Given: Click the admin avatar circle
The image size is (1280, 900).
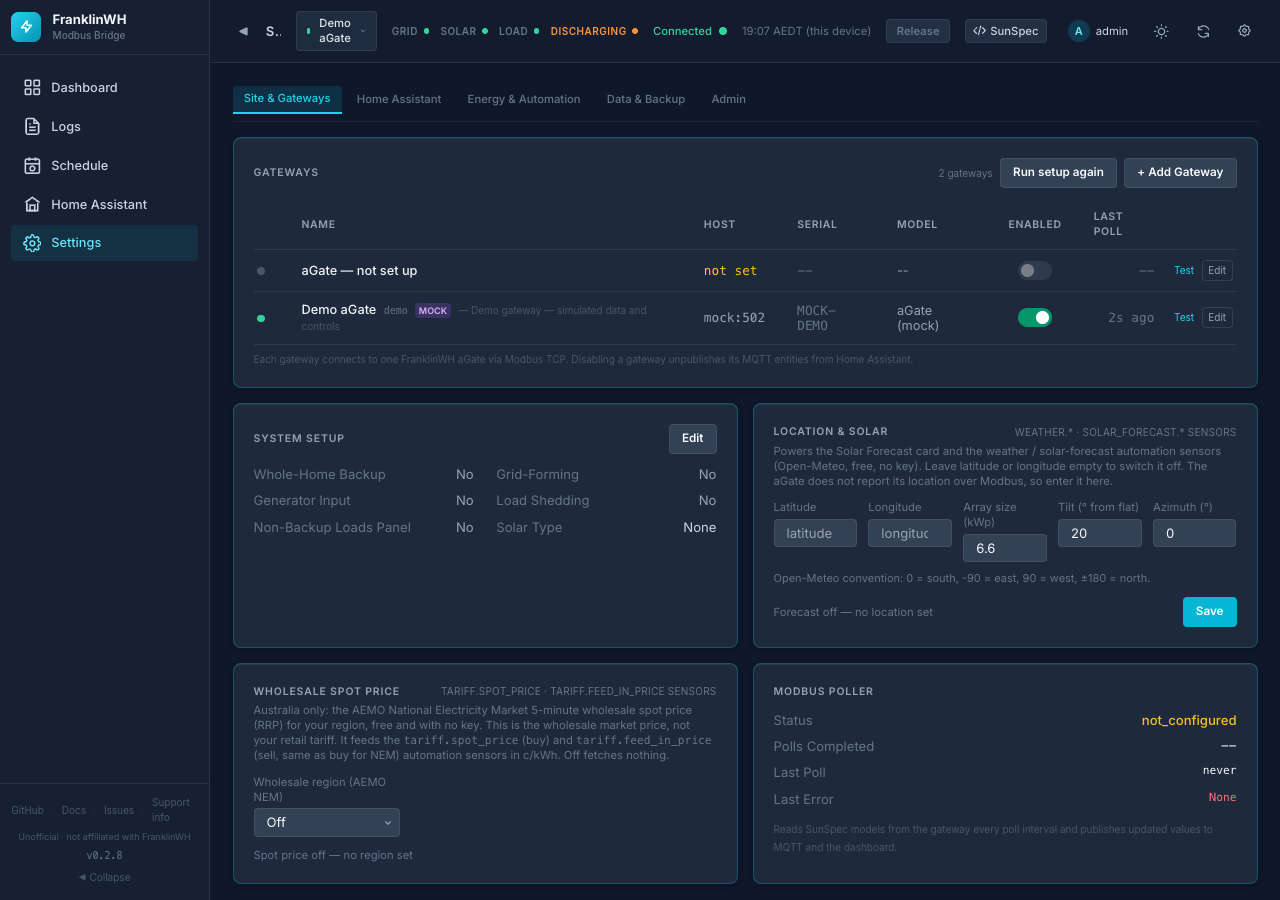Looking at the screenshot, I should [x=1079, y=31].
